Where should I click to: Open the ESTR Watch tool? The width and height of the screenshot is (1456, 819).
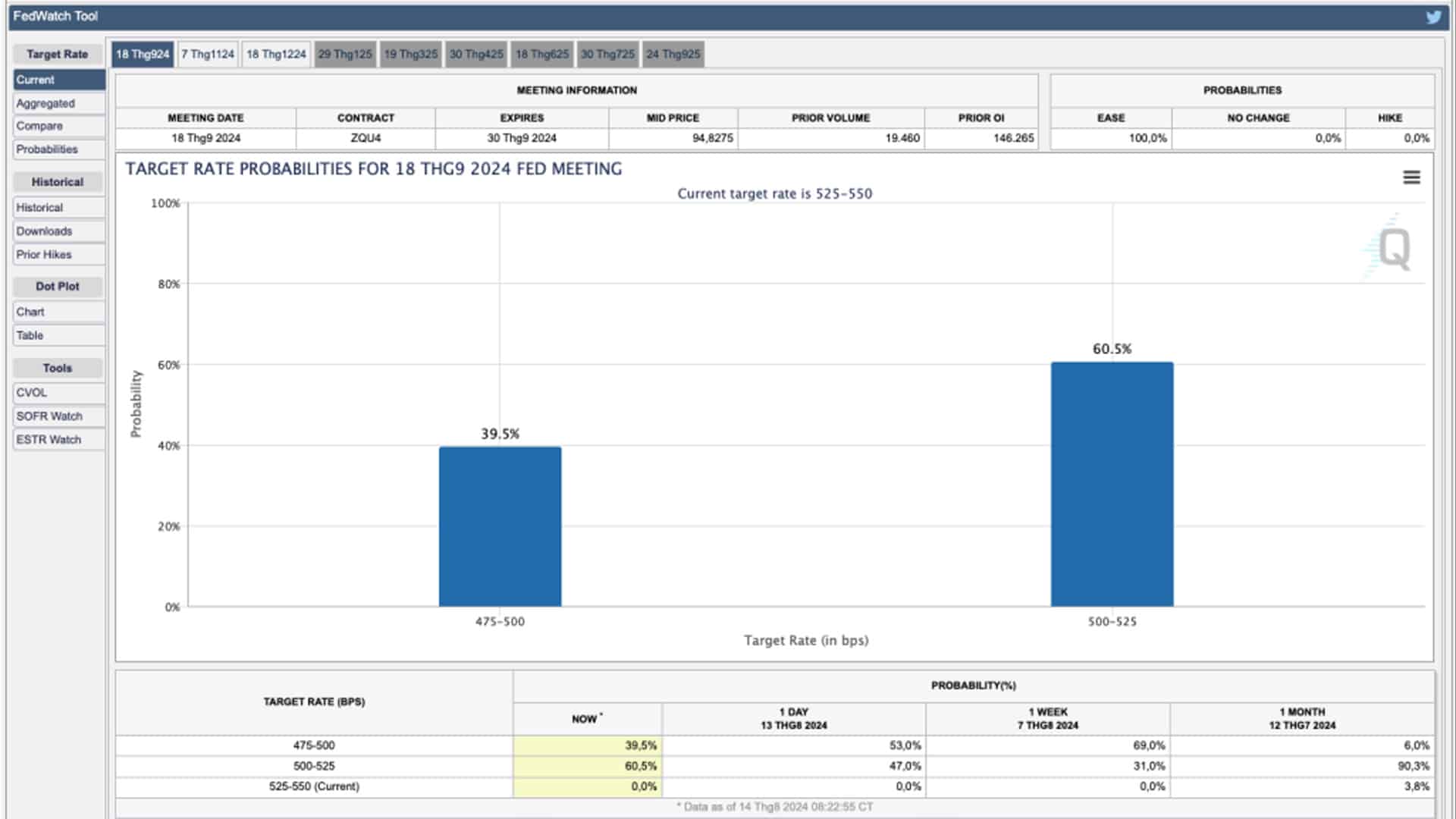point(59,440)
